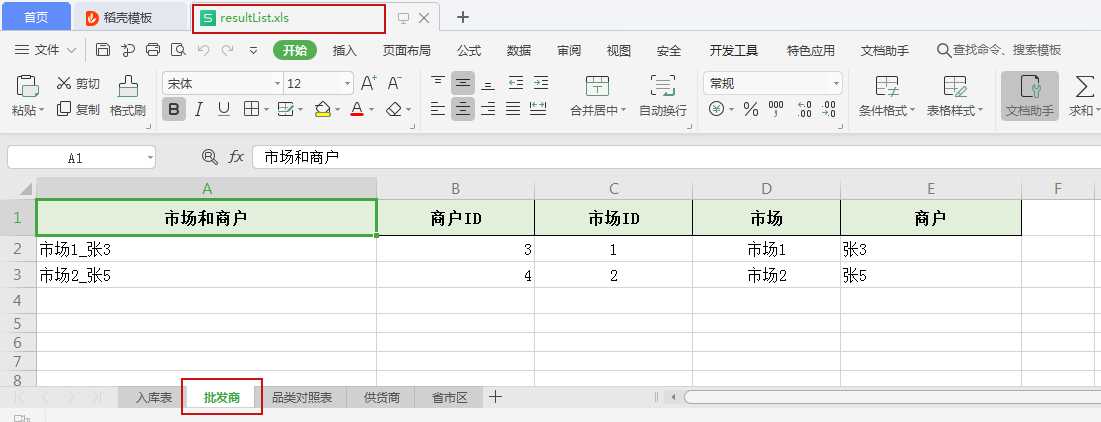Switch to the 数据 ribbon tab
1101x422 pixels.
pyautogui.click(x=519, y=51)
